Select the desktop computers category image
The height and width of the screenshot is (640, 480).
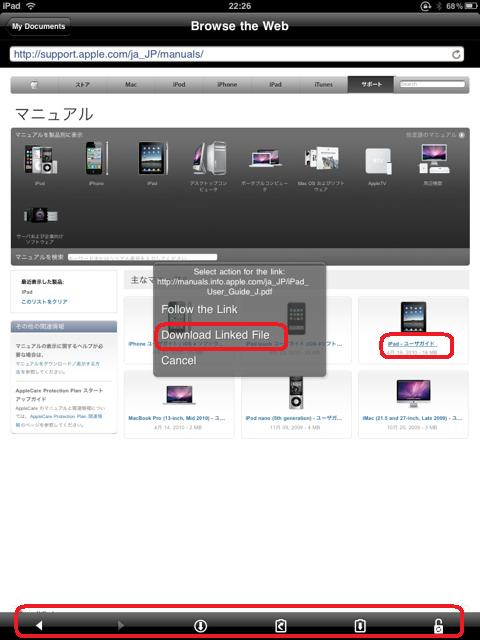coord(209,158)
